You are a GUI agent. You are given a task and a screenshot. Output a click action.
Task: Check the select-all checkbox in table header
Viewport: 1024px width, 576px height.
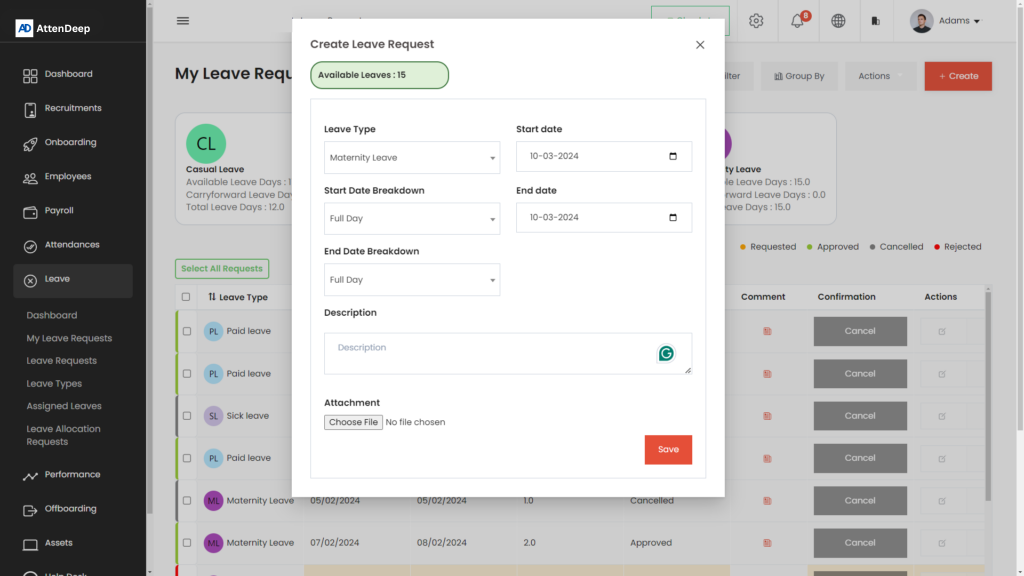(186, 297)
